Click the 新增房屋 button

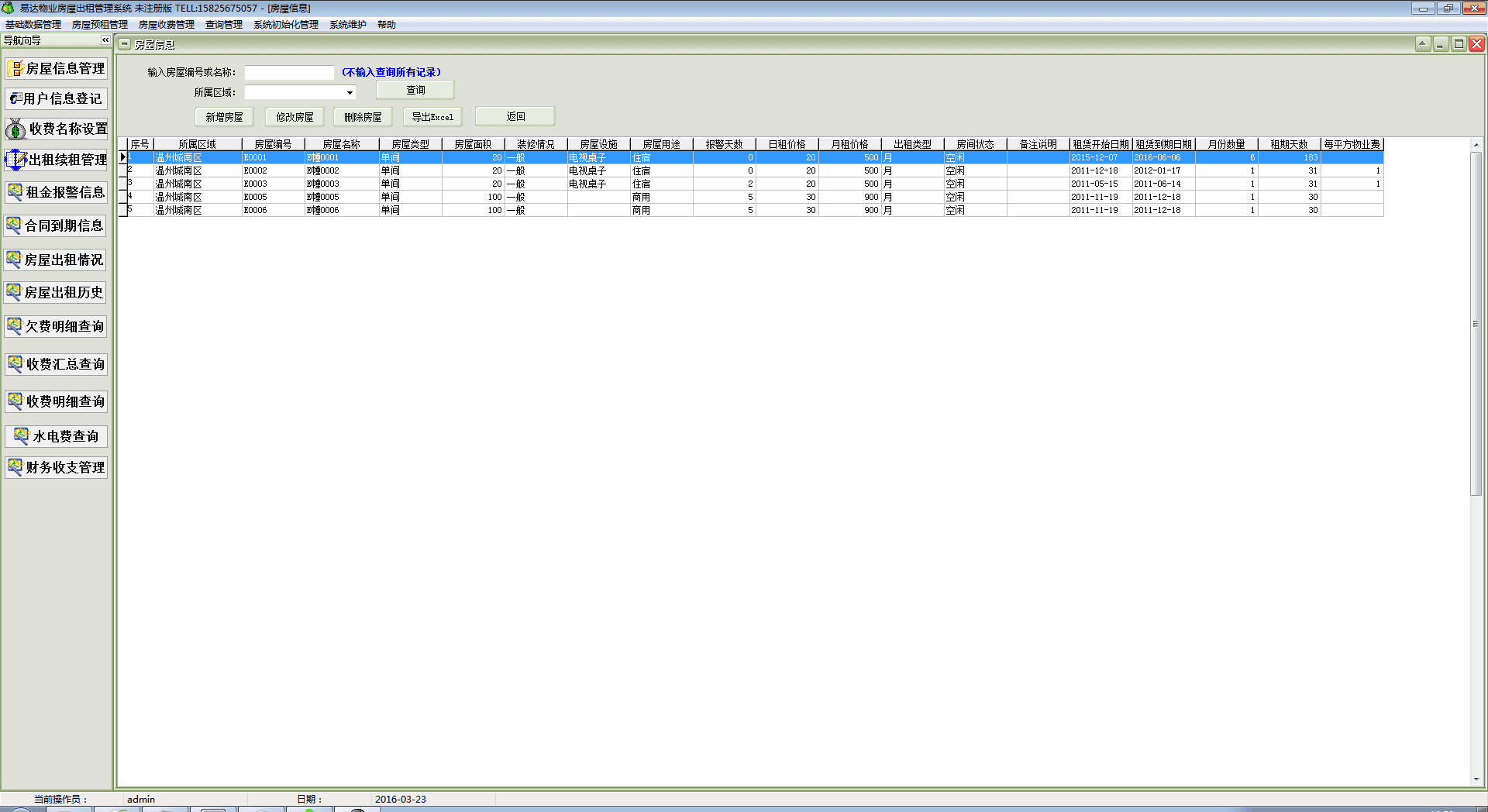224,117
